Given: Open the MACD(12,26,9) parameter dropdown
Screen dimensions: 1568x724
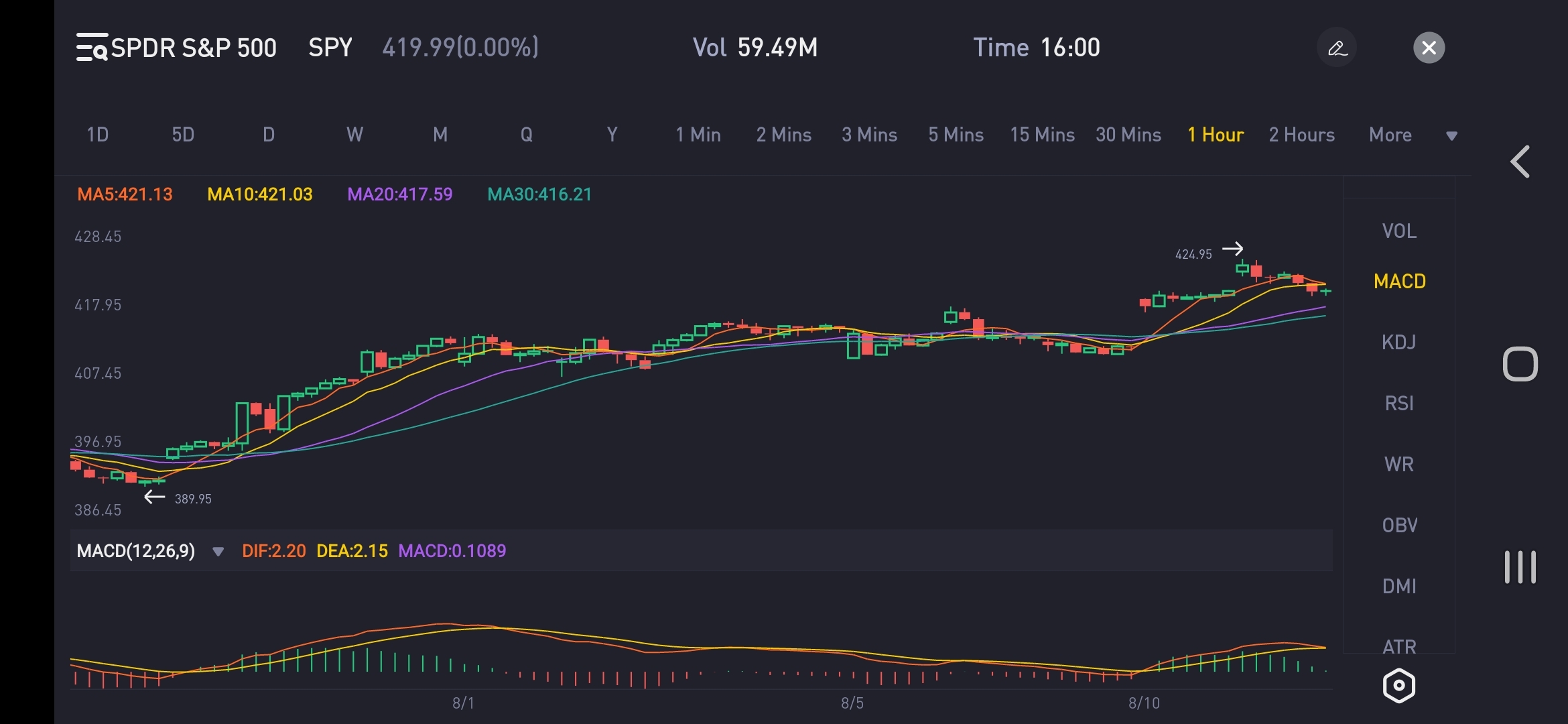Looking at the screenshot, I should click(x=218, y=552).
